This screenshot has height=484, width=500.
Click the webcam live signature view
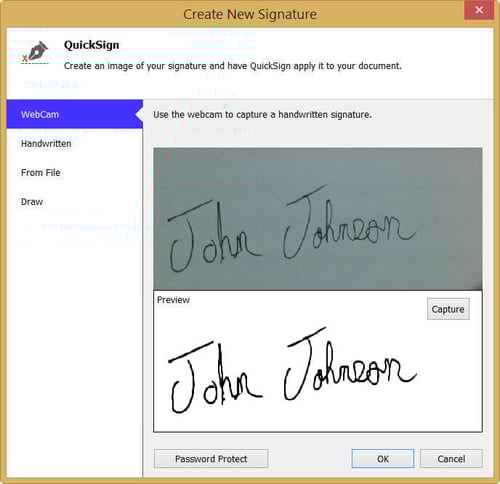(318, 219)
